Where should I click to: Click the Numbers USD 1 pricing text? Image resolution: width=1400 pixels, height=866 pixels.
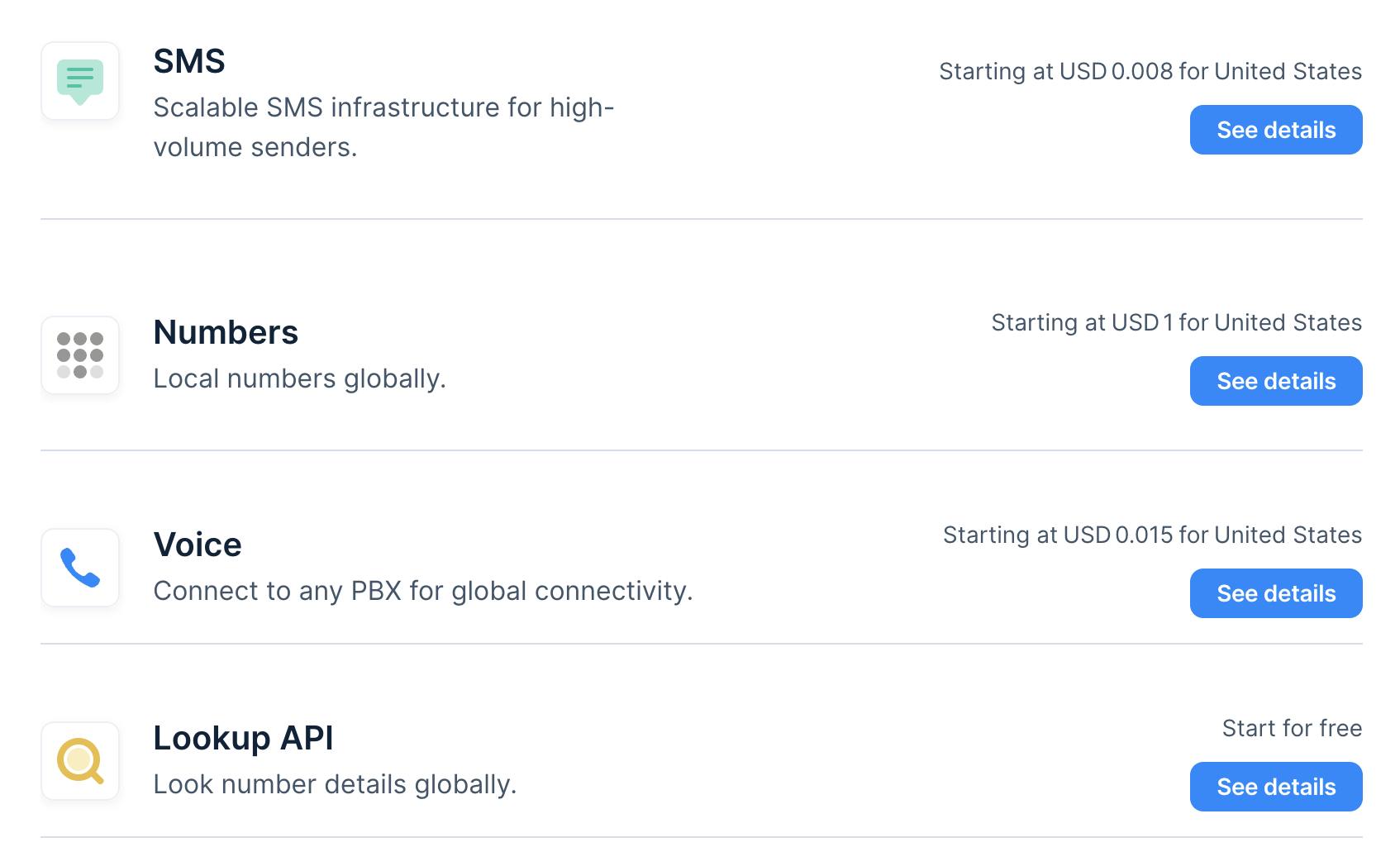[1176, 323]
